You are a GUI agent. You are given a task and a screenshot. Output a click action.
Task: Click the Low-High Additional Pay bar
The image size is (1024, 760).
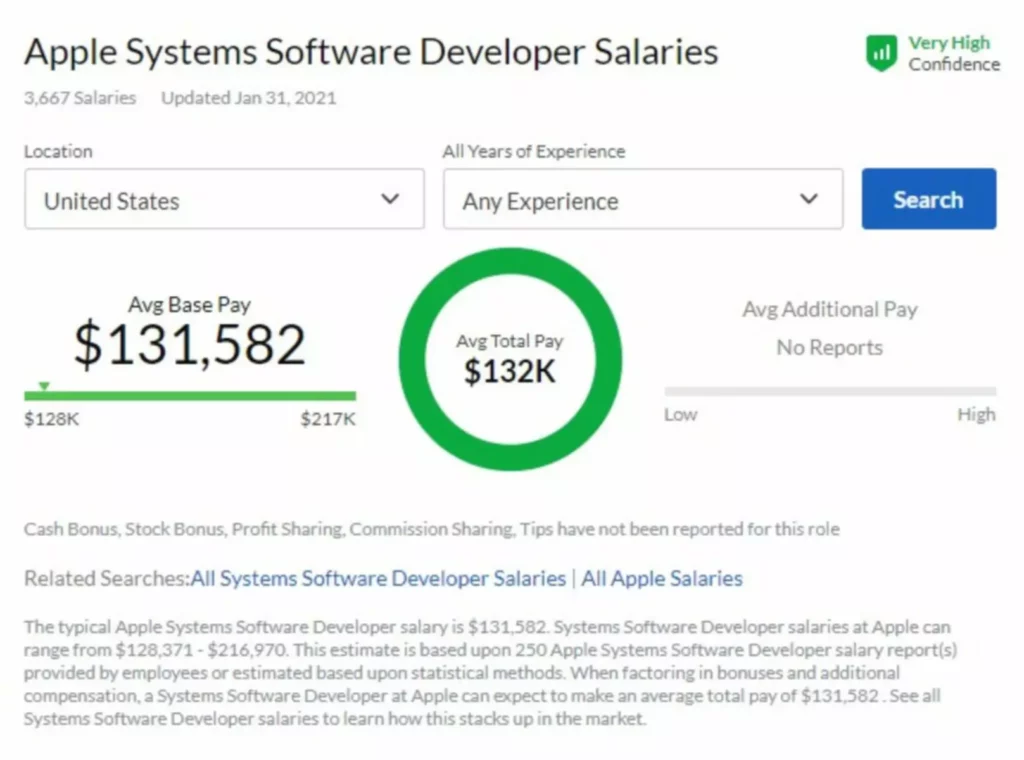pos(828,390)
